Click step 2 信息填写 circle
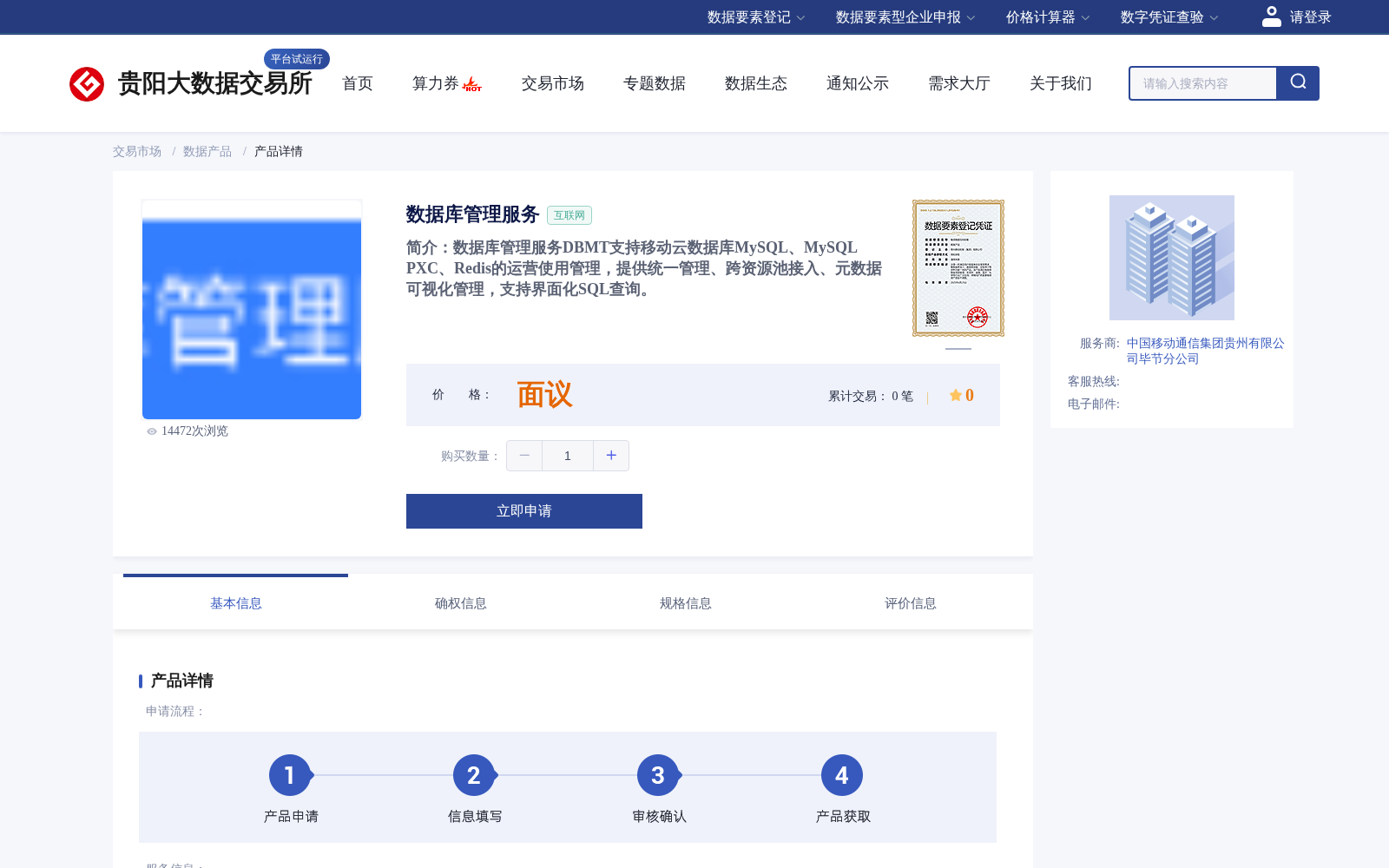Screen dimensions: 1389x868 point(474,775)
